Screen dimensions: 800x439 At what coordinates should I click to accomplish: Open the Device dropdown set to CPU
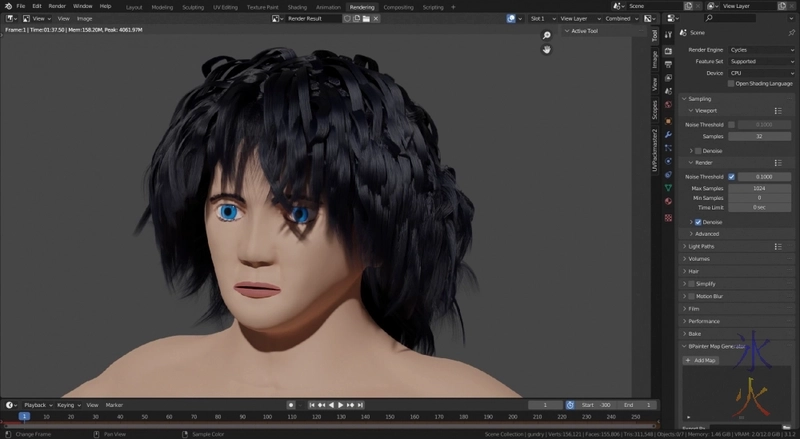[762, 73]
